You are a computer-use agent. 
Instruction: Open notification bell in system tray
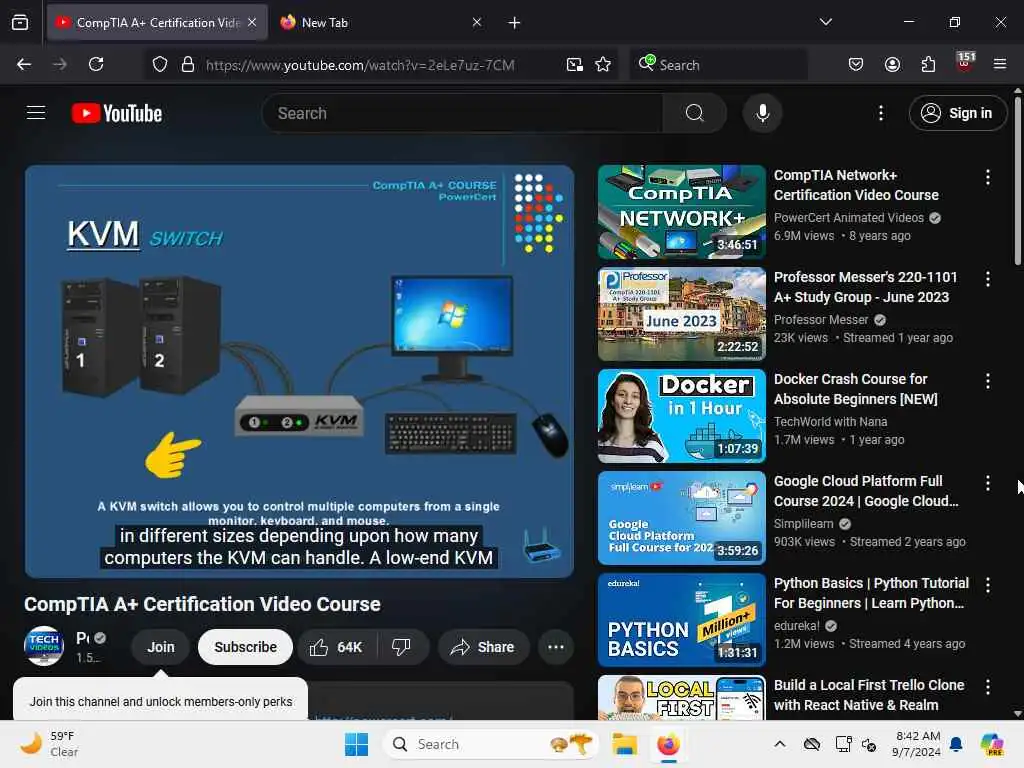(956, 744)
